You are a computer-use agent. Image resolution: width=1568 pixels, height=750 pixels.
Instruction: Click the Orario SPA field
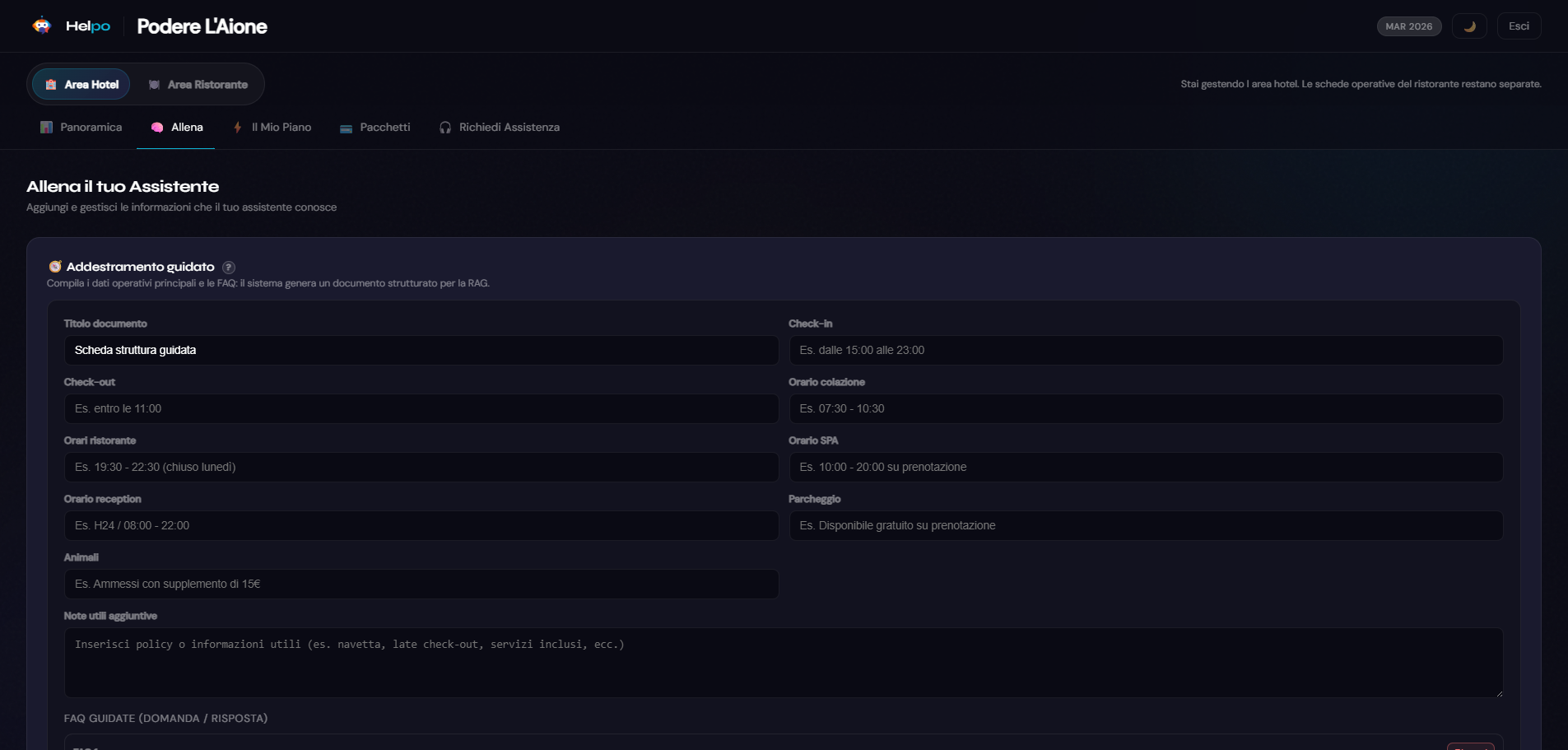click(x=1145, y=468)
